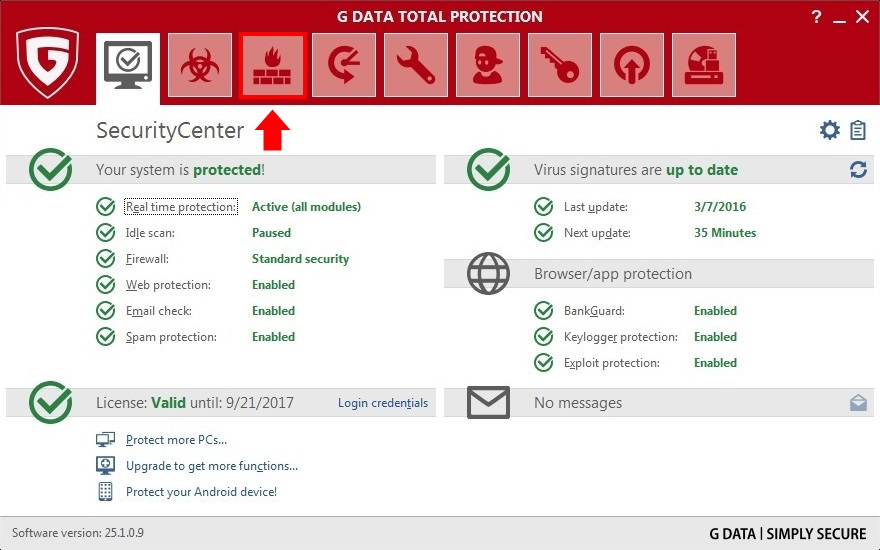Image resolution: width=880 pixels, height=550 pixels.
Task: Click the Protect more PCs link
Action: (176, 440)
